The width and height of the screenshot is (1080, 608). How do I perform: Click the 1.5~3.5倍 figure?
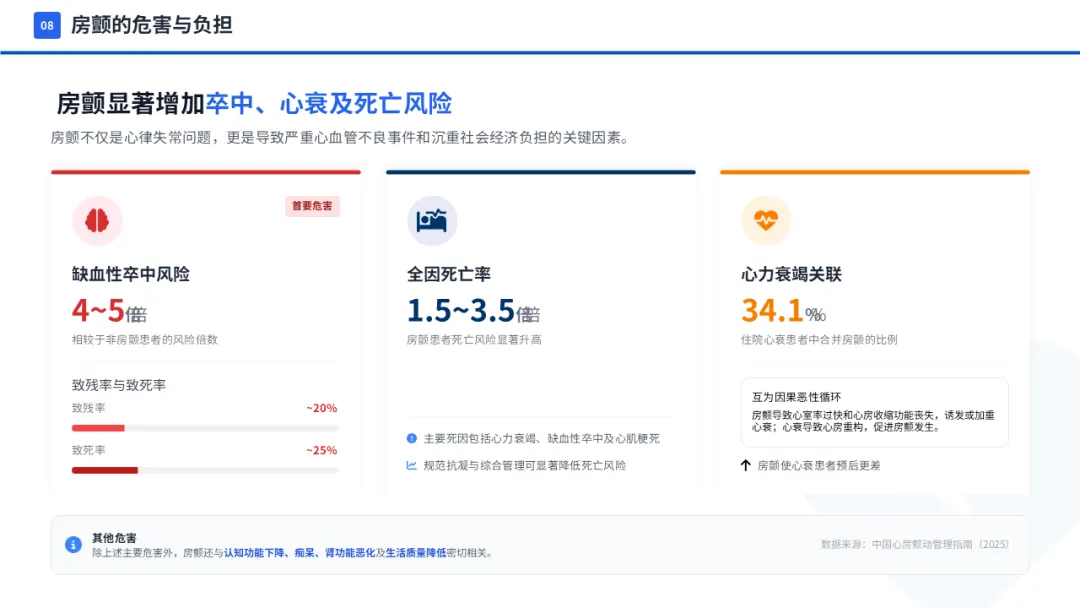click(x=473, y=311)
